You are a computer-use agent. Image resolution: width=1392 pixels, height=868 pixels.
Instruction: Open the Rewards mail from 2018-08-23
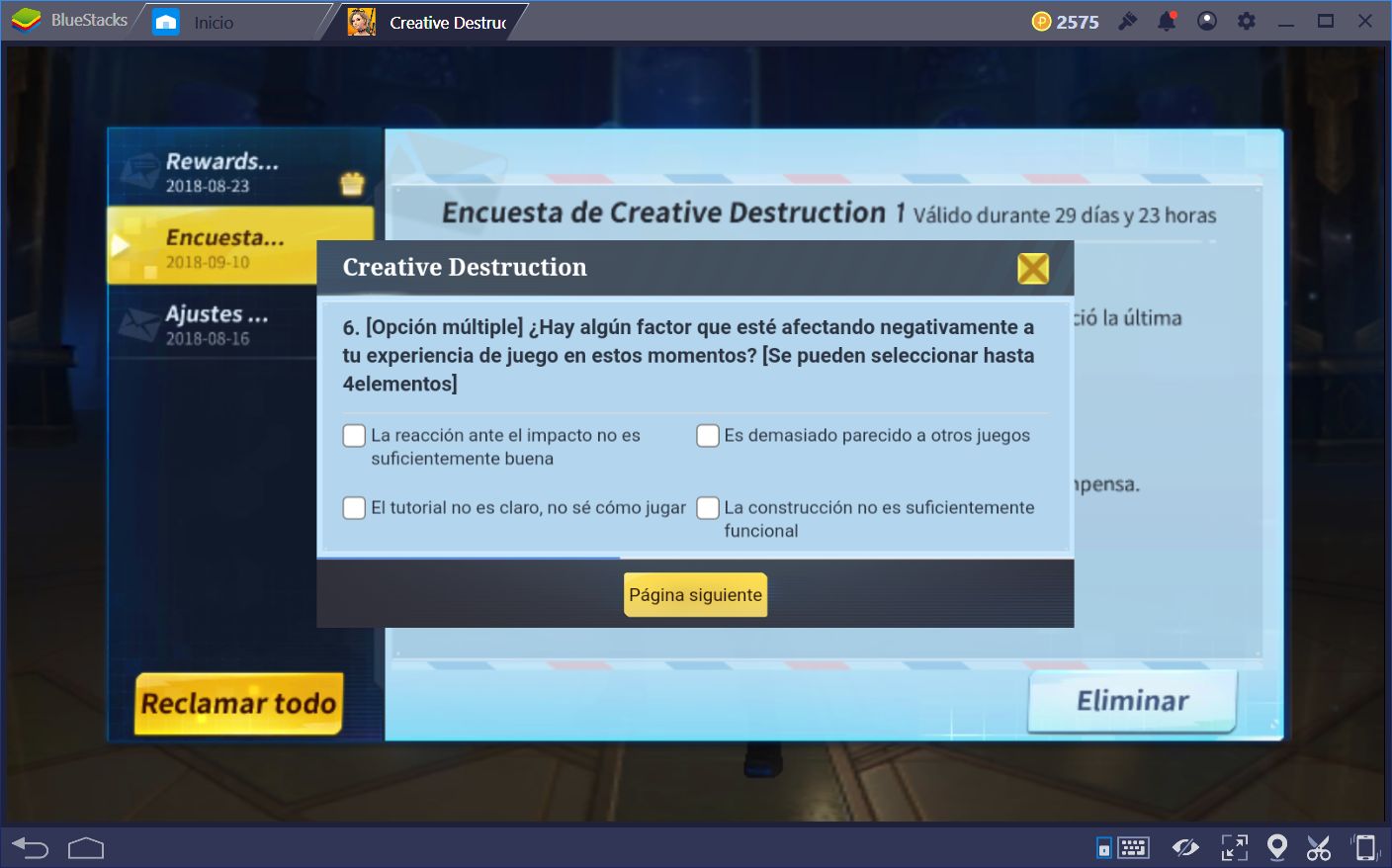pyautogui.click(x=242, y=171)
